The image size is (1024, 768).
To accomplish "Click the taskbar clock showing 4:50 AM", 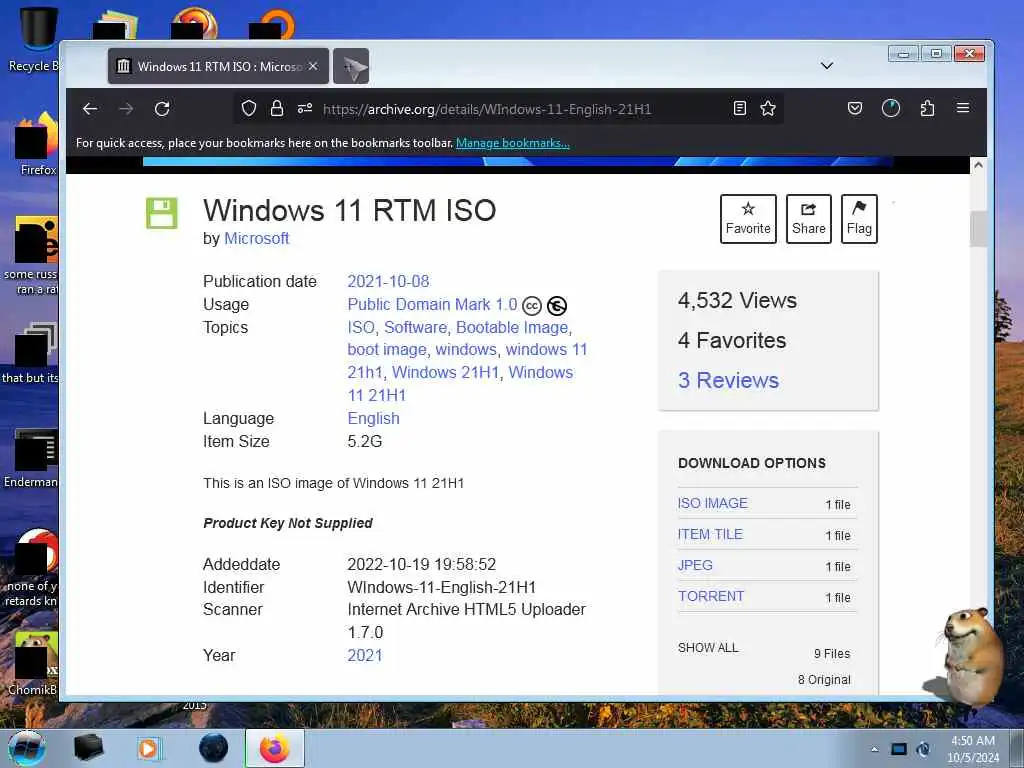I will point(973,749).
